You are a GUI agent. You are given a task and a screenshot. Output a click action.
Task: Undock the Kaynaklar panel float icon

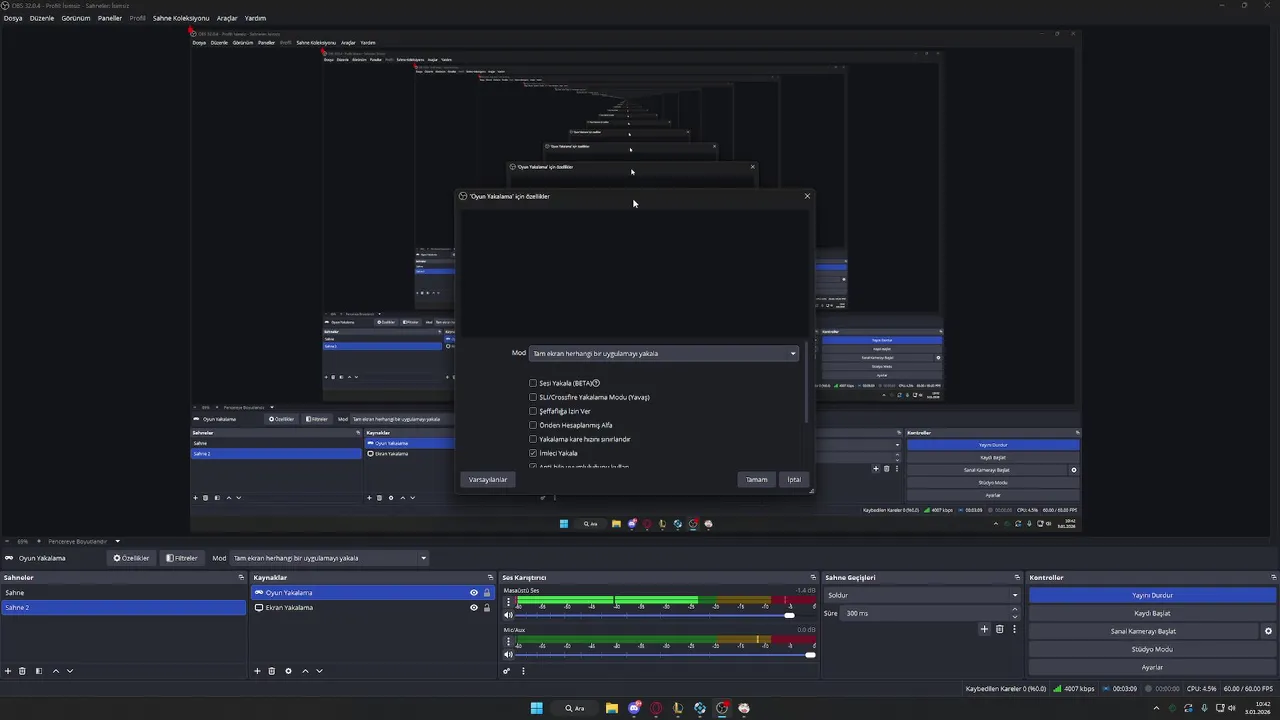pos(490,577)
